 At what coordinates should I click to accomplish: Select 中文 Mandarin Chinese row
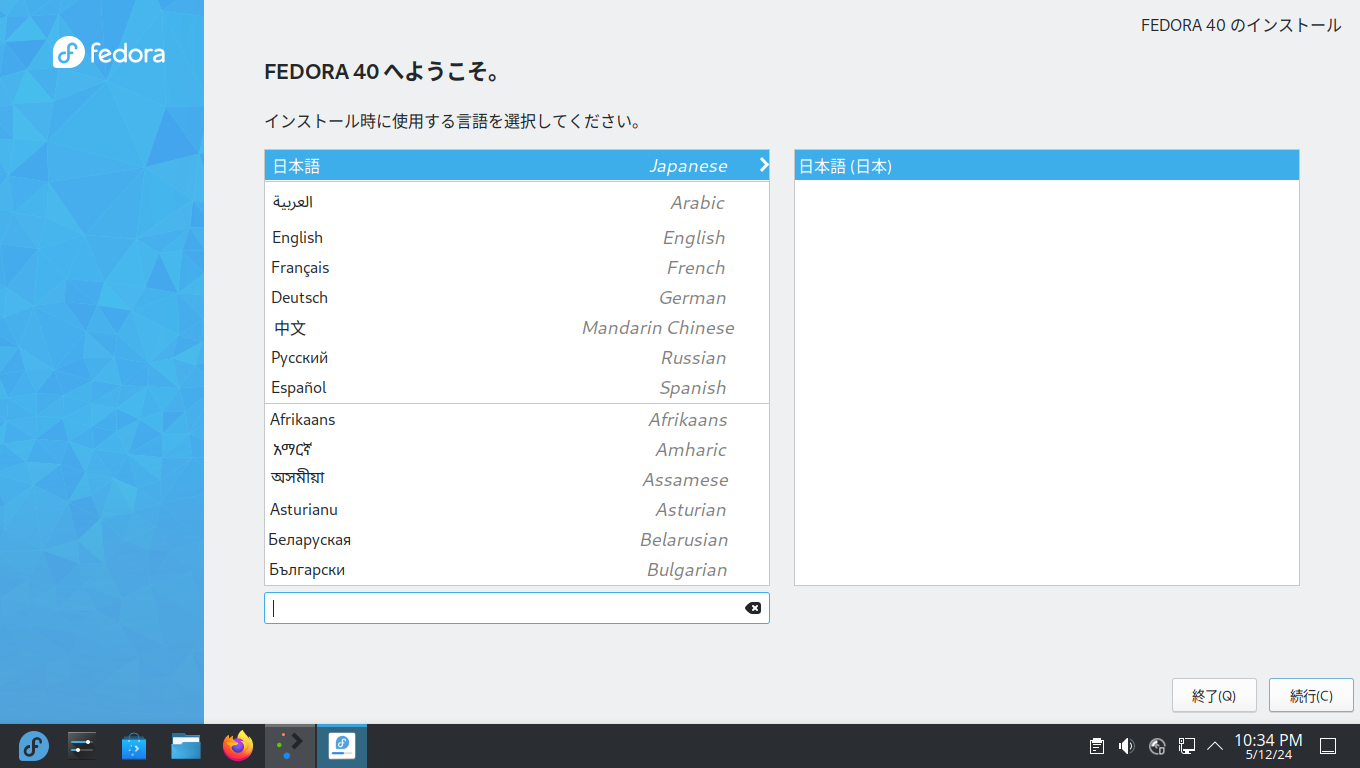[x=517, y=327]
